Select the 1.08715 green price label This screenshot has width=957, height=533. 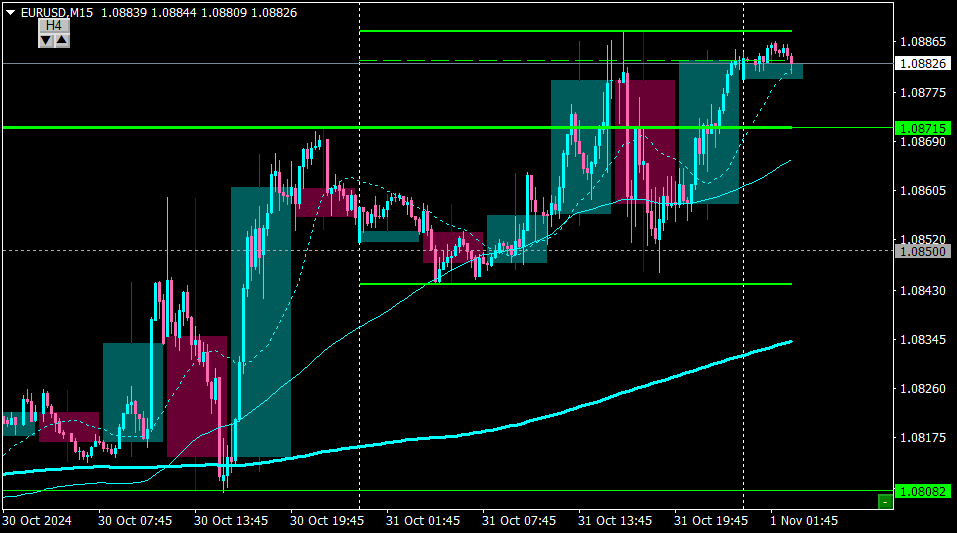(923, 128)
